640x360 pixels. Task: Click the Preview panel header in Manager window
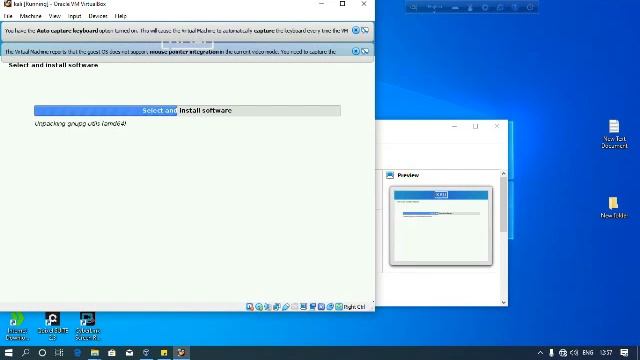pyautogui.click(x=408, y=175)
